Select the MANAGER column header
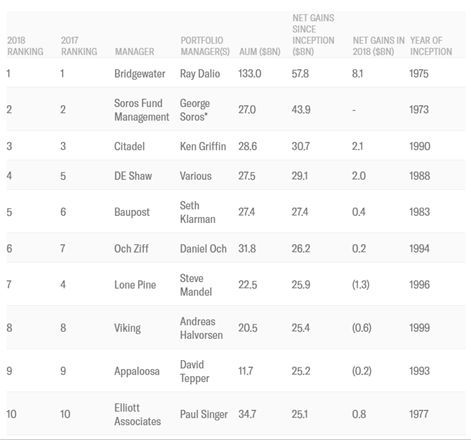The width and height of the screenshot is (471, 440). [x=135, y=52]
